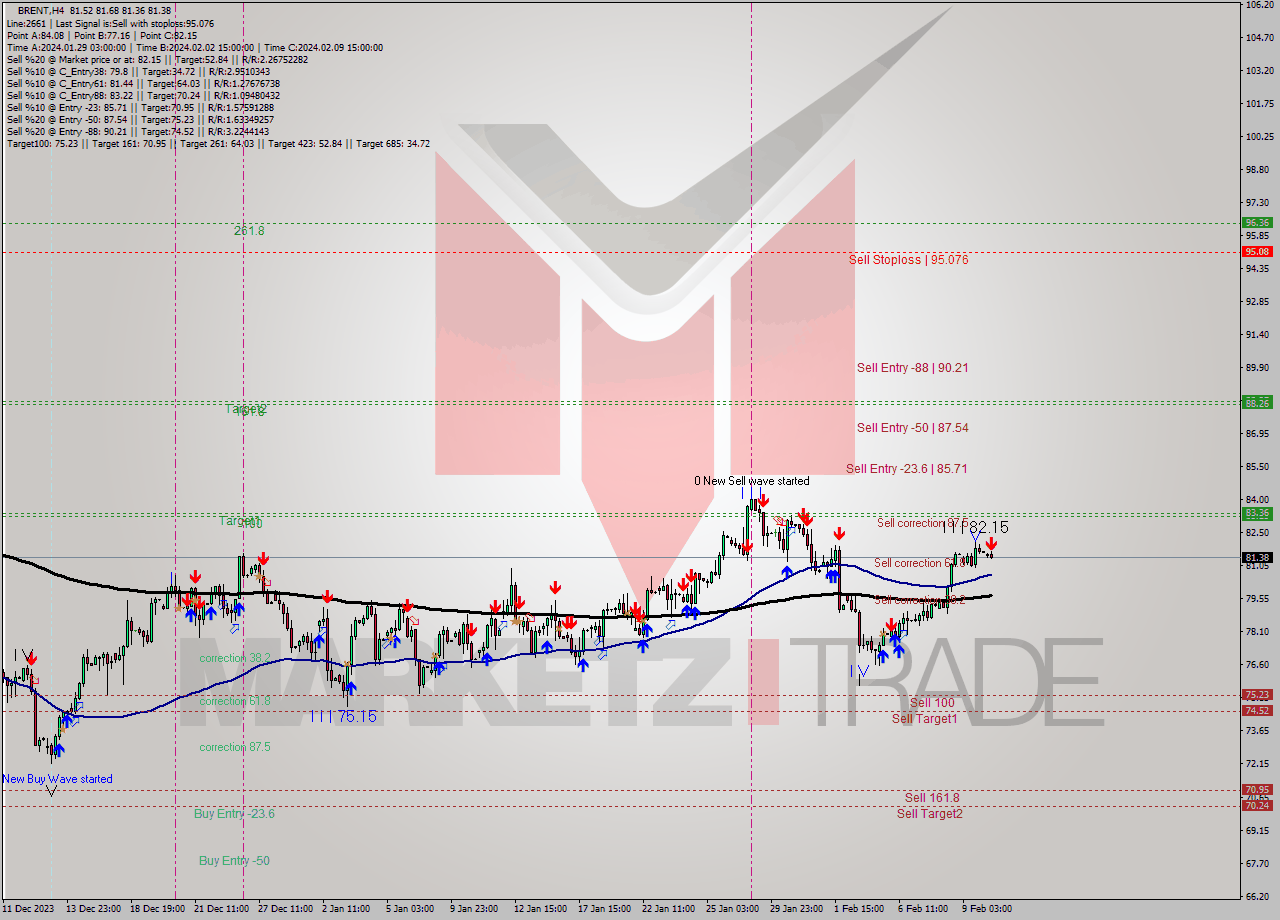
Task: Click the 'correction 38.2' green label
Action: pyautogui.click(x=234, y=658)
